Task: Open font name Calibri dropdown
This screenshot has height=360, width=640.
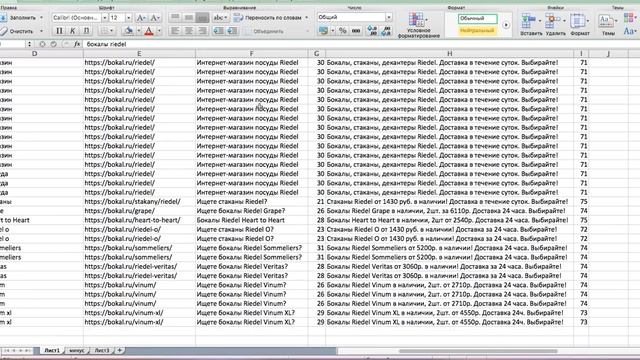Action: click(x=104, y=18)
